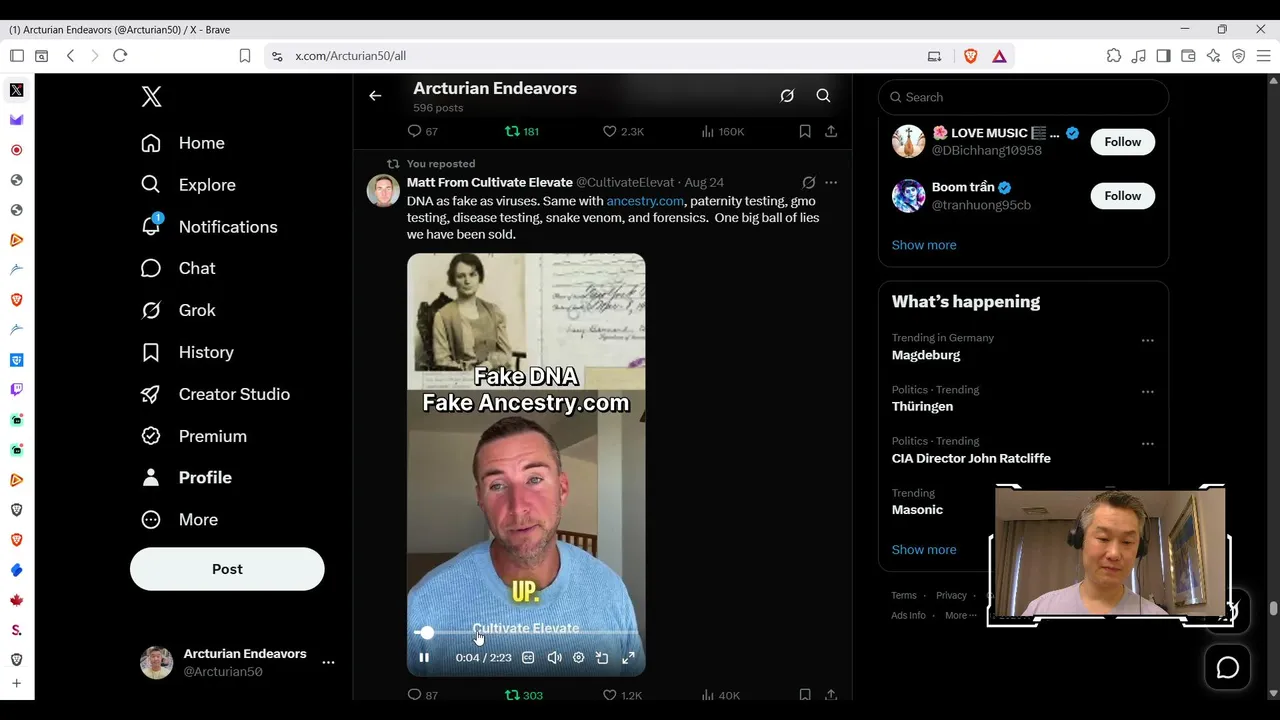The image size is (1280, 720).
Task: Select the X tab in vertical tab strip
Action: pos(17,90)
